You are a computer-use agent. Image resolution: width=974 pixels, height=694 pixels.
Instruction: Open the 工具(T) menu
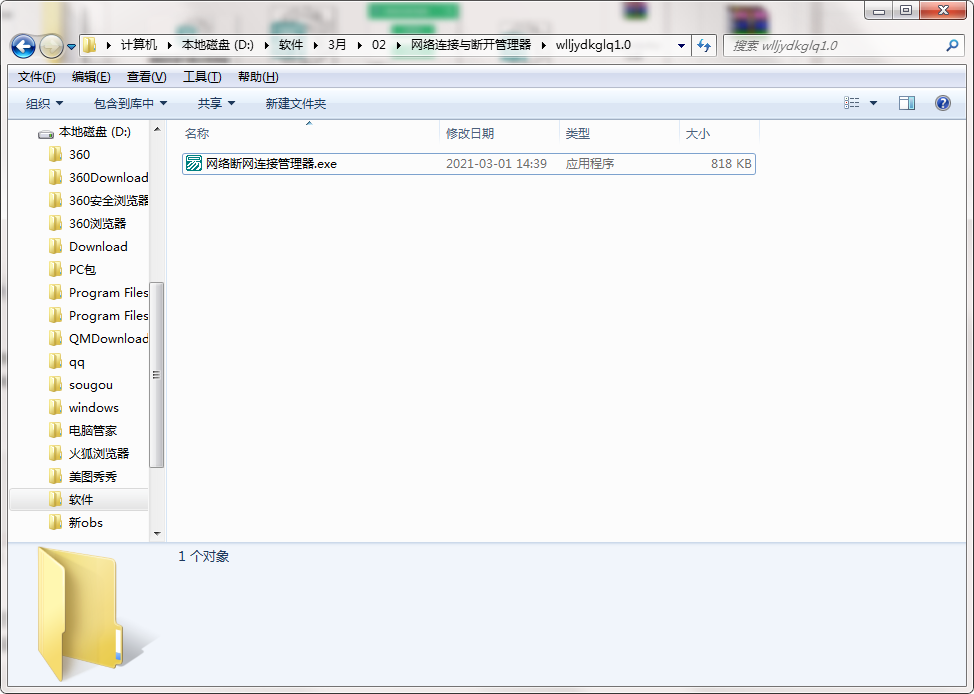point(202,76)
